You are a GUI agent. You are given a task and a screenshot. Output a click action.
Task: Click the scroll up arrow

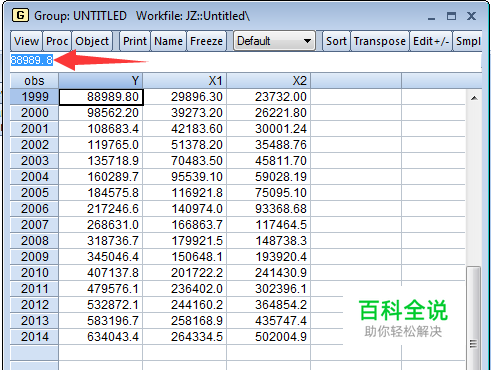coord(474,98)
